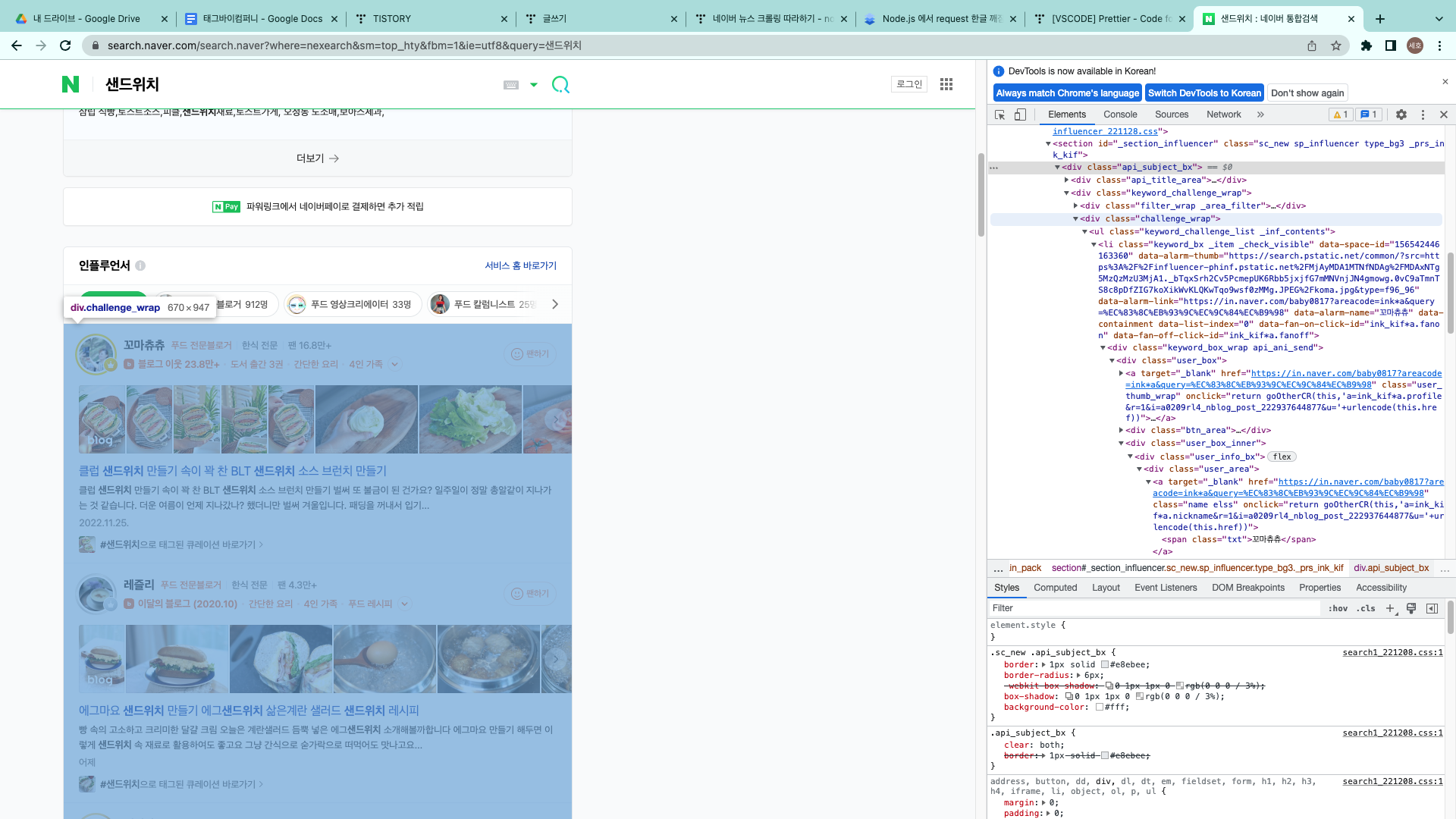The width and height of the screenshot is (1456, 819).
Task: Click the new style rule plus icon
Action: pos(1390,608)
